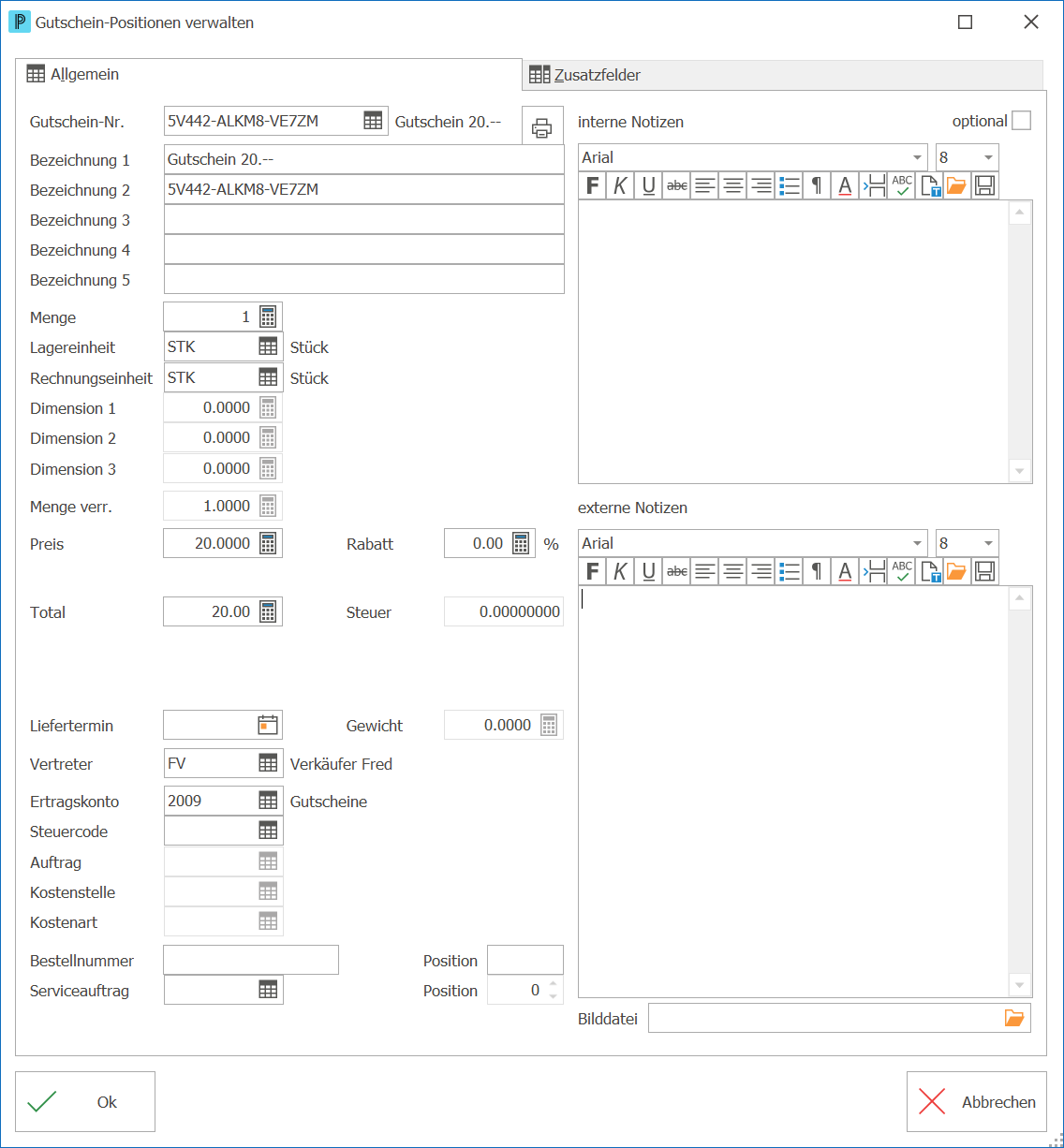Image resolution: width=1064 pixels, height=1148 pixels.
Task: Open font color in externe Notizen toolbar
Action: tap(845, 571)
